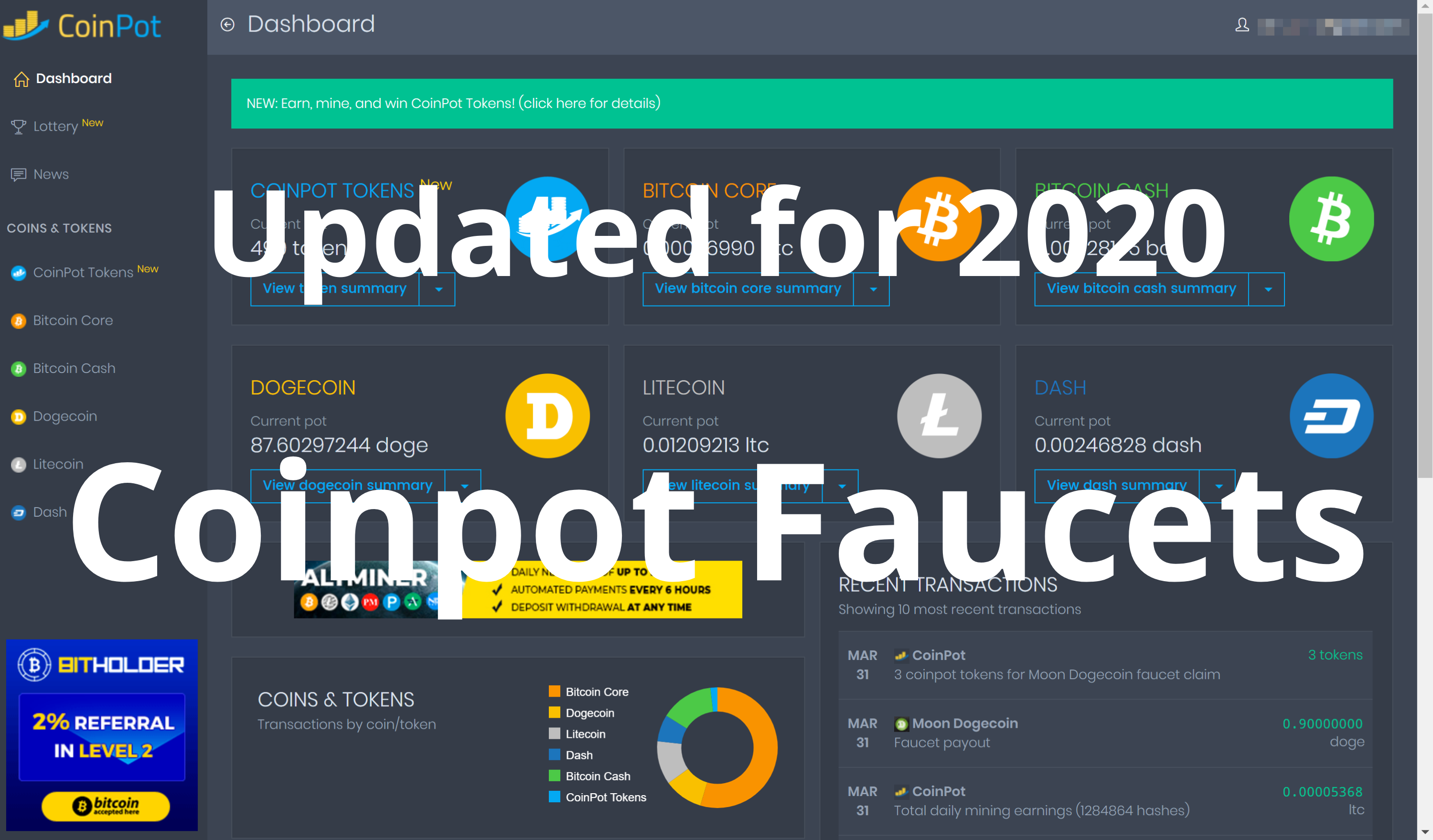Select the Litecoin sidebar menu item
Viewport: 1433px width, 840px height.
click(x=57, y=463)
